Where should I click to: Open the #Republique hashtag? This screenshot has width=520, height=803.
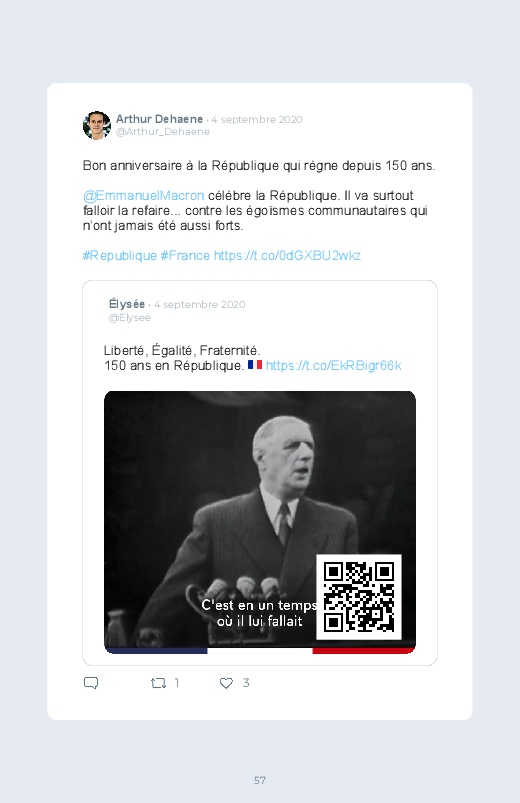120,256
